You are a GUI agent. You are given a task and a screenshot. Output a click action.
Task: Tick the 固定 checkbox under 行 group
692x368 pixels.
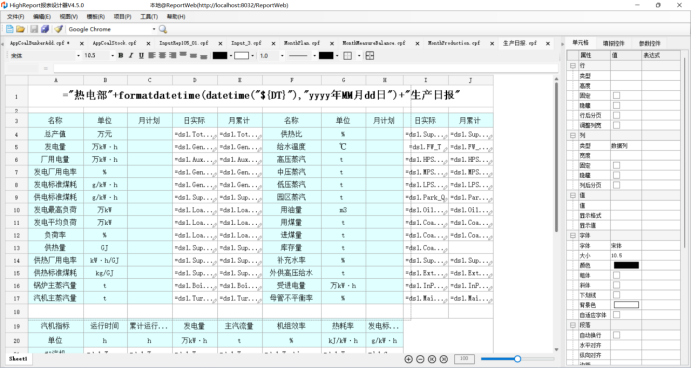pyautogui.click(x=617, y=95)
